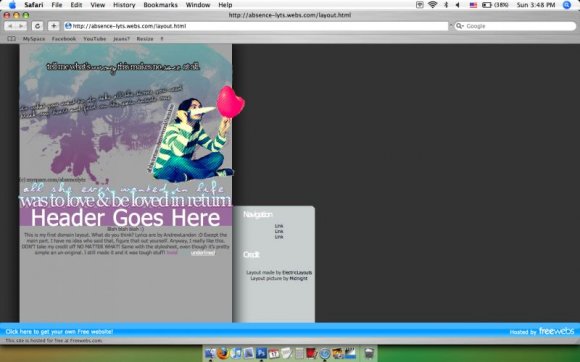Open the Wi-Fi status menu
The width and height of the screenshot is (580, 362).
coord(432,5)
